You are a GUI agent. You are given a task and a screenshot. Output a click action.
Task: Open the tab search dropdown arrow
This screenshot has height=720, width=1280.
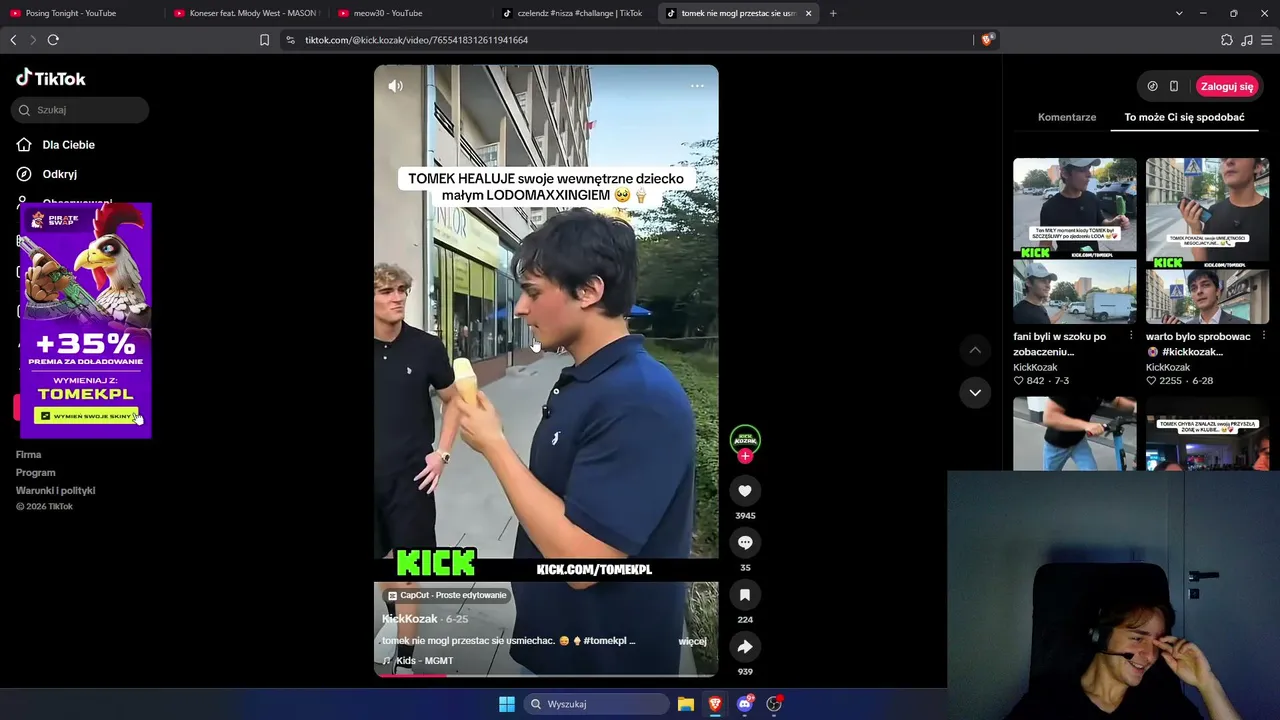1179,13
